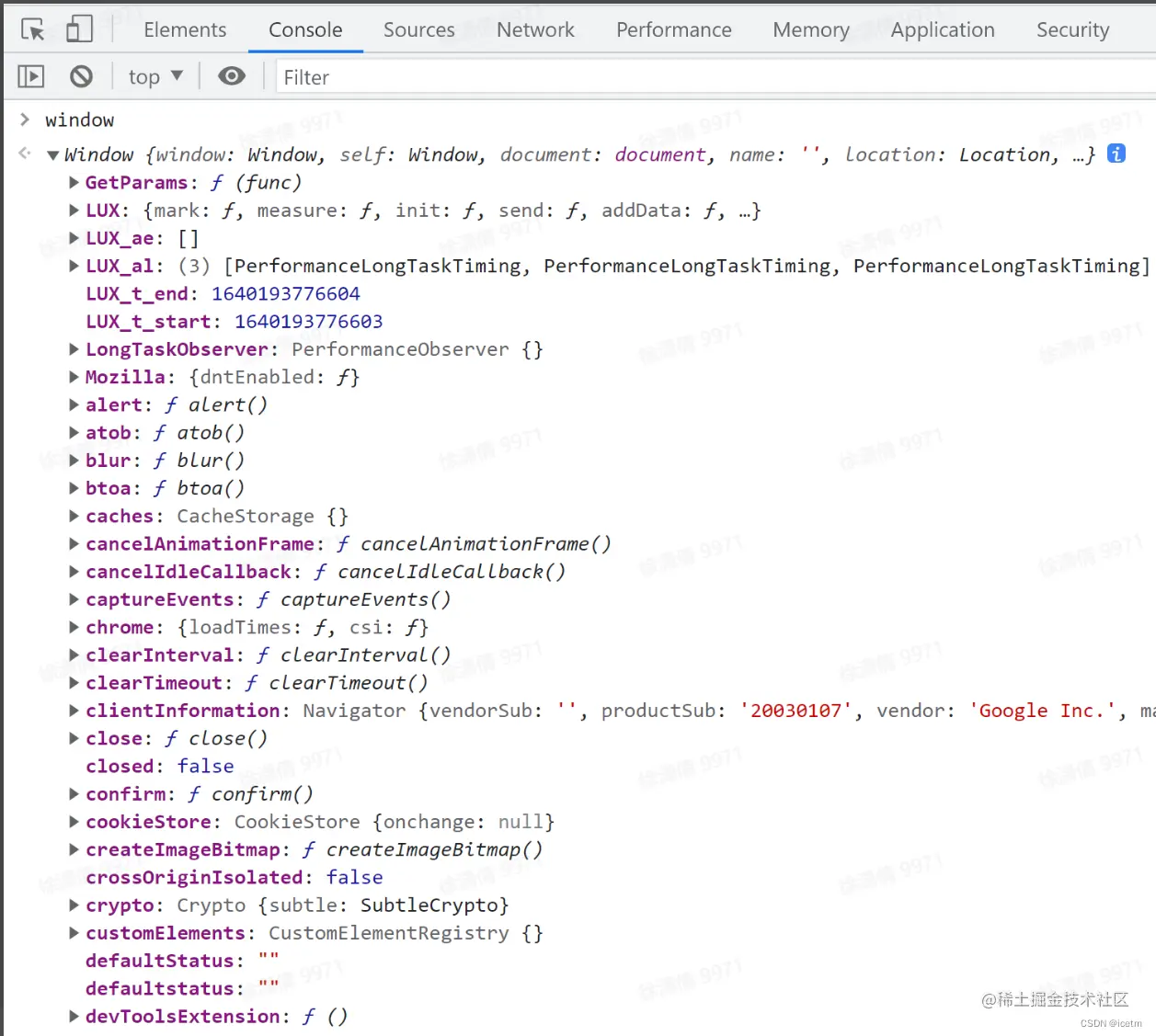Switch to the Console tab
The width and height of the screenshot is (1156, 1036).
tap(305, 29)
